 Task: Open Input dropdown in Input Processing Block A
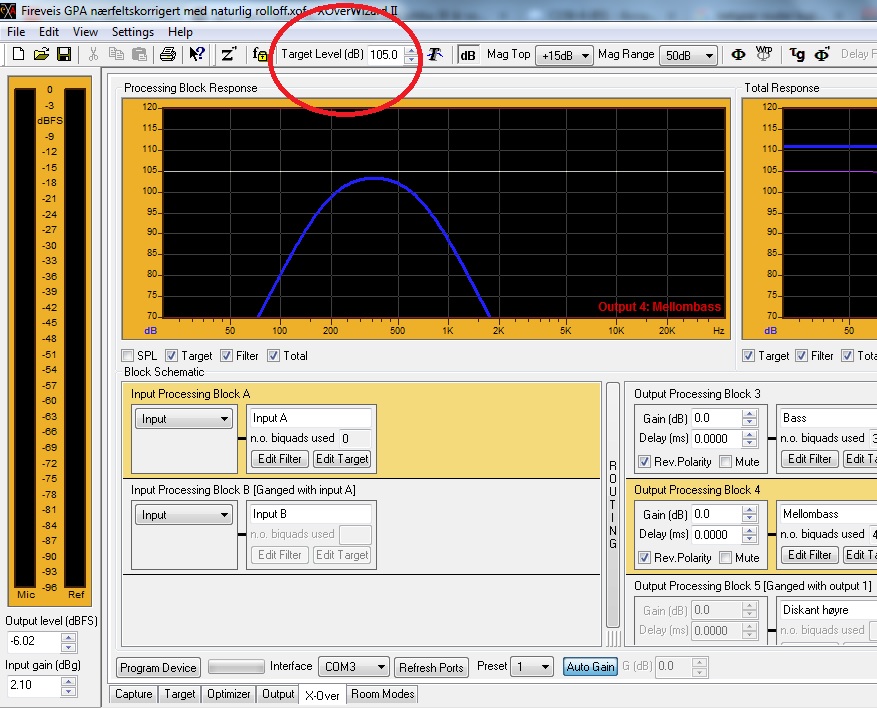pos(183,419)
